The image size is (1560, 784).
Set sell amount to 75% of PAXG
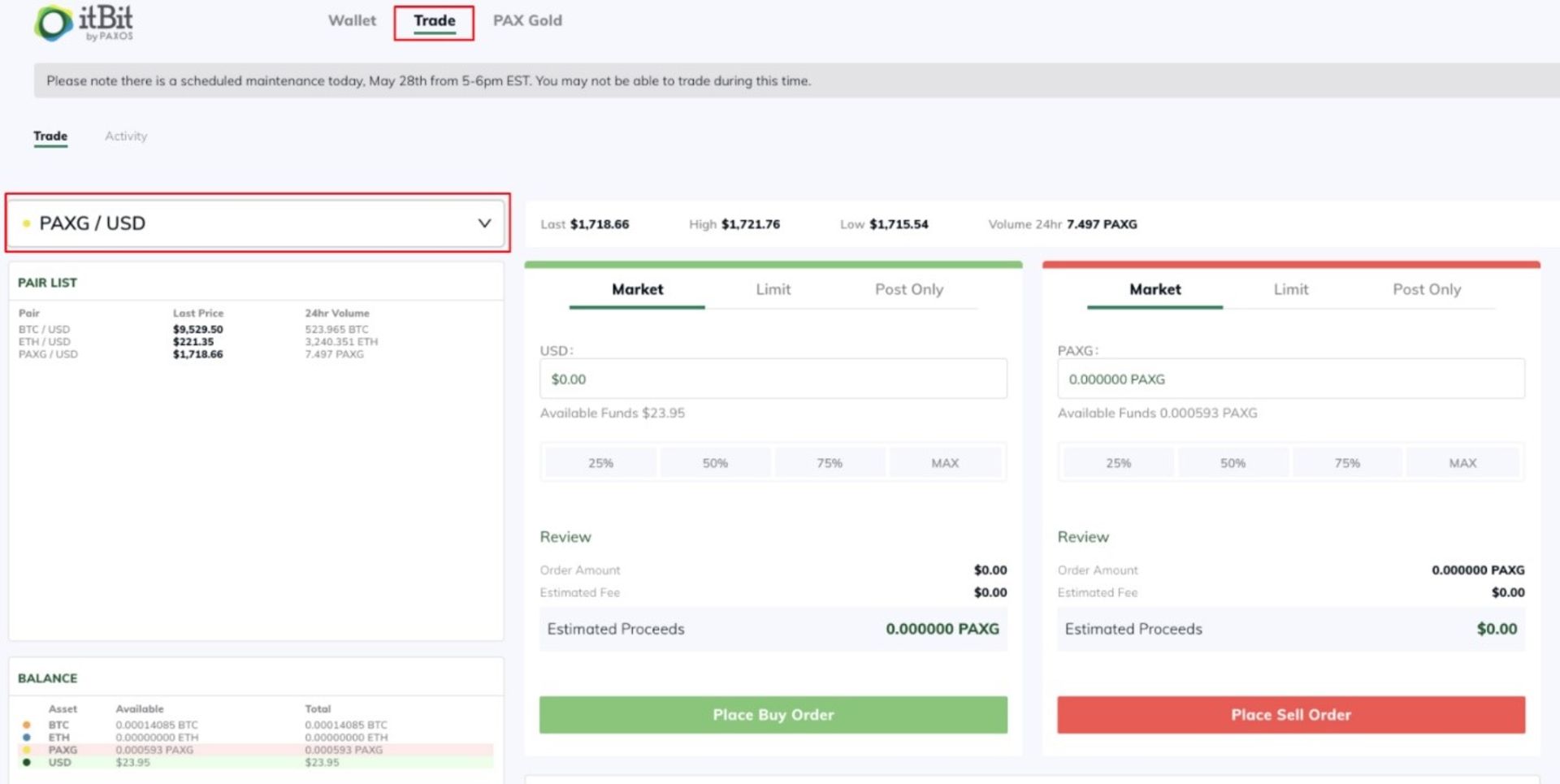pyautogui.click(x=1346, y=463)
